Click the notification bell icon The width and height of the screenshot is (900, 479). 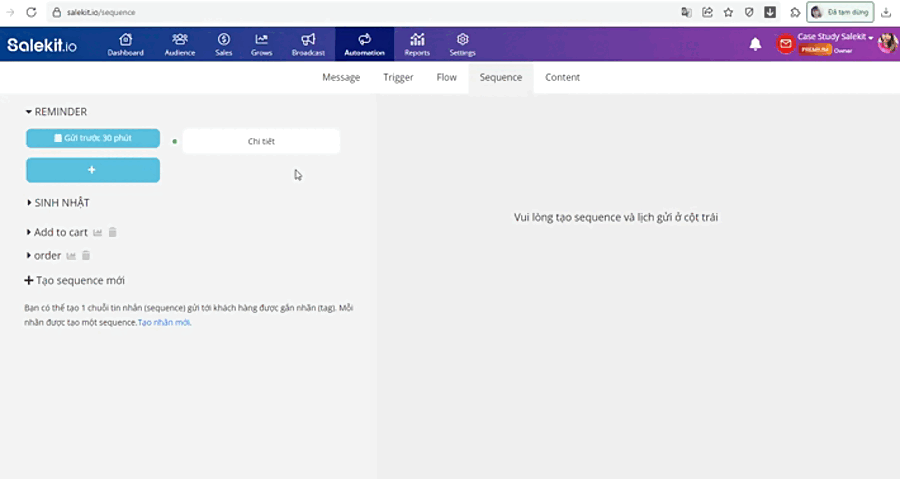pos(755,44)
